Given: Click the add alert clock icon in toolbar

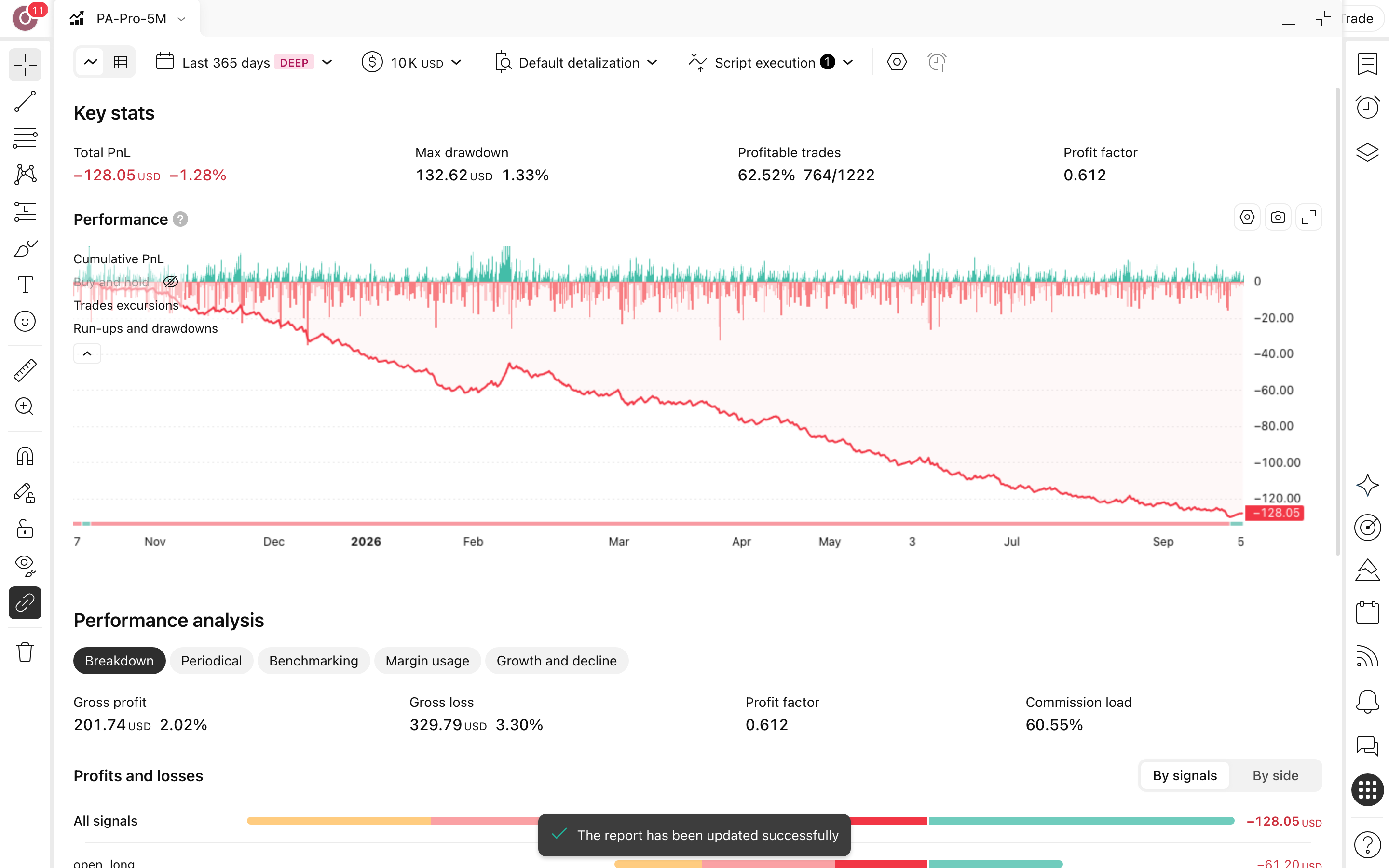Looking at the screenshot, I should pos(937,62).
